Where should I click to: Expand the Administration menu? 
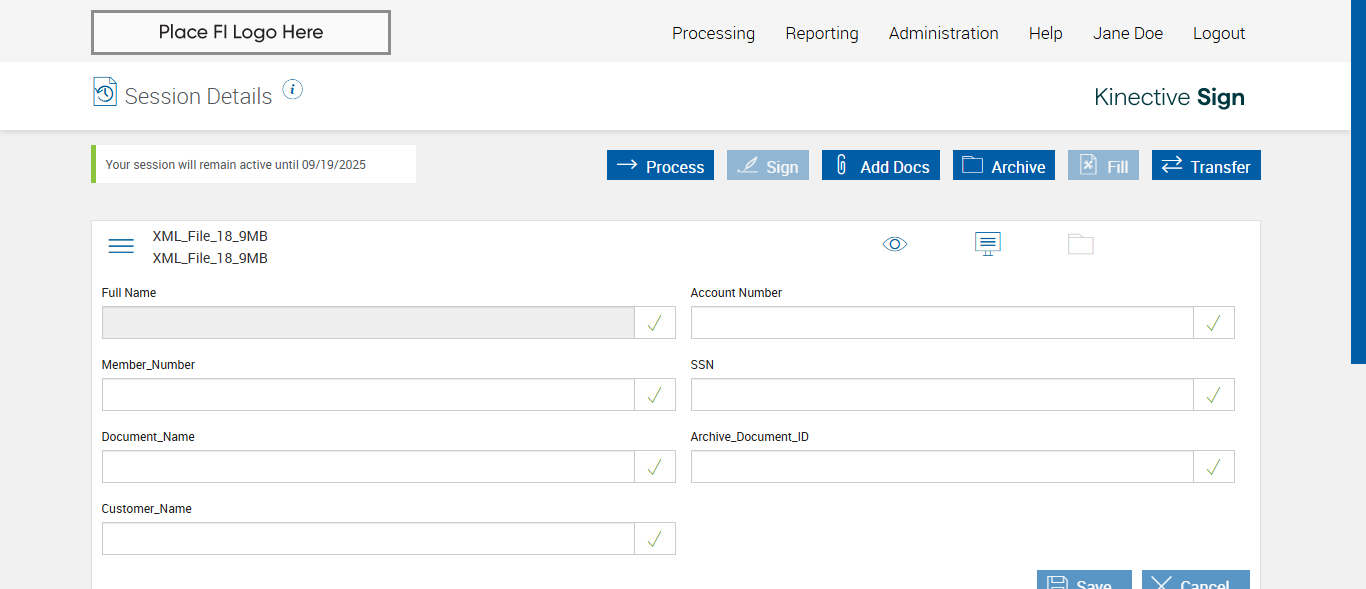(943, 33)
